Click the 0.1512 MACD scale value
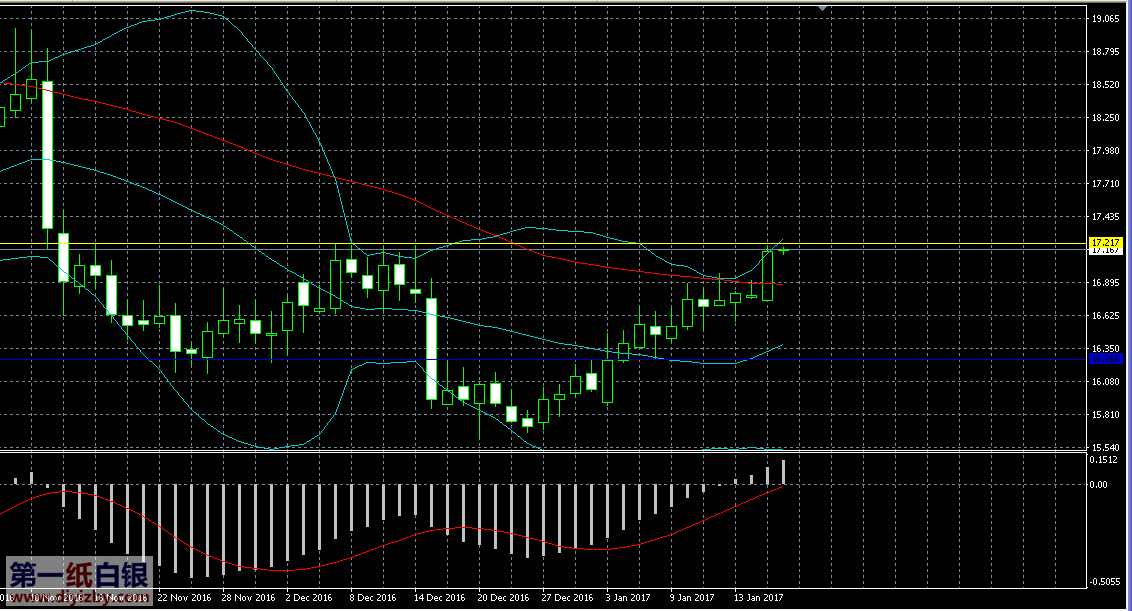 [1105, 460]
